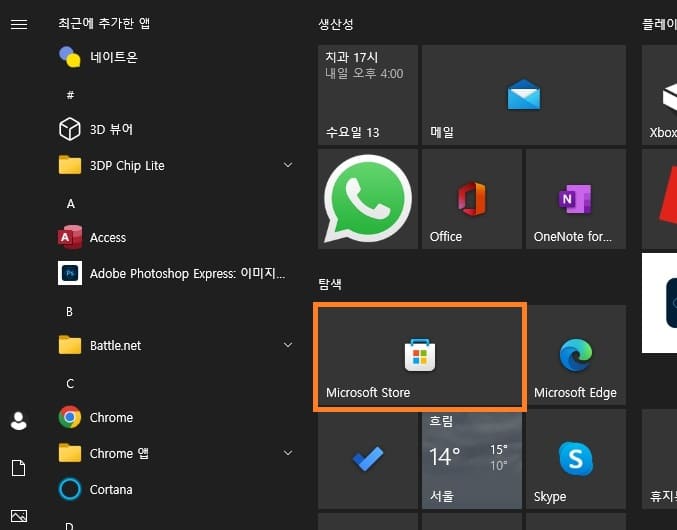Click the 3DP Chip Lite folder icon
This screenshot has height=530, width=677.
(70, 165)
